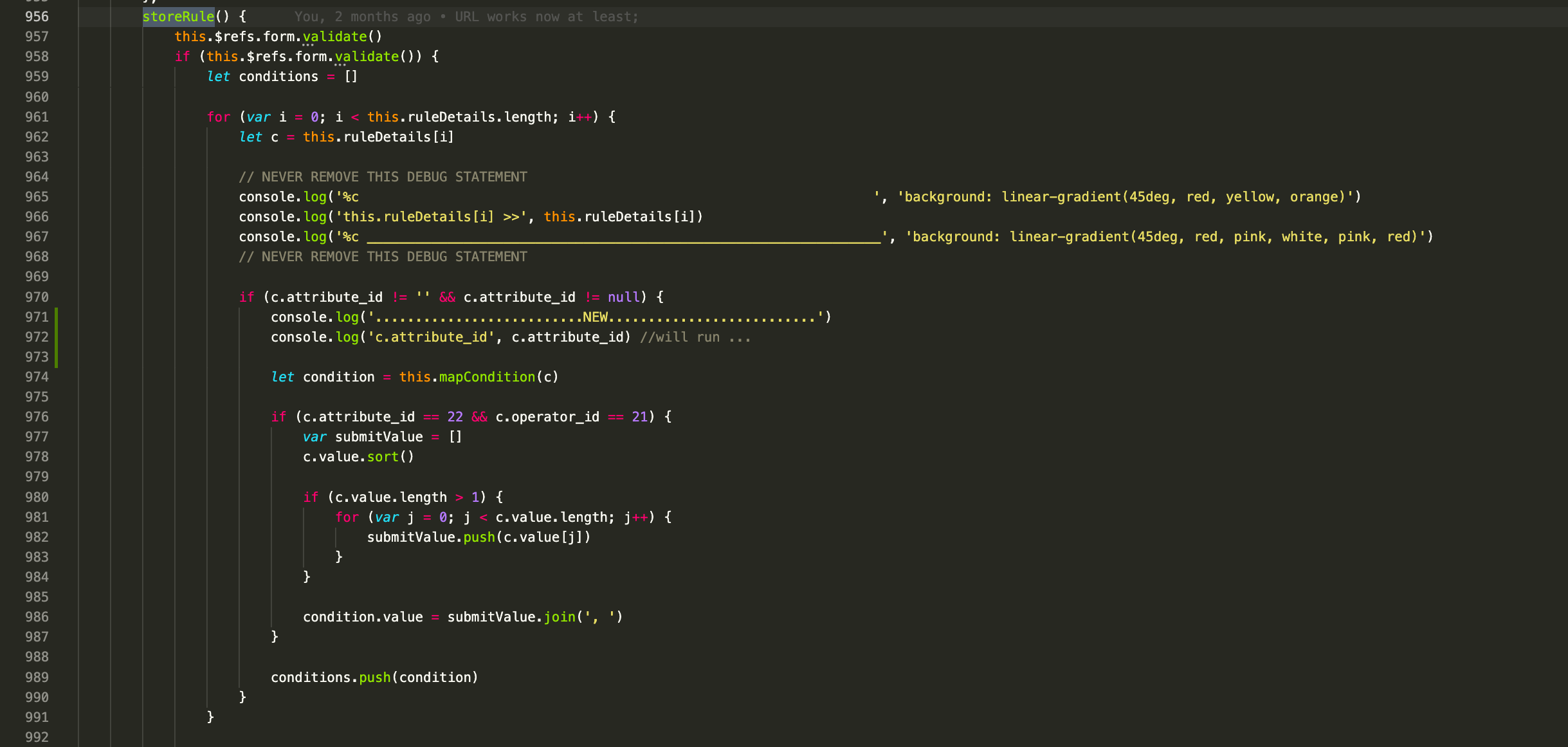Click the number 21 in operator_id comparison
1568x747 pixels.
639,417
